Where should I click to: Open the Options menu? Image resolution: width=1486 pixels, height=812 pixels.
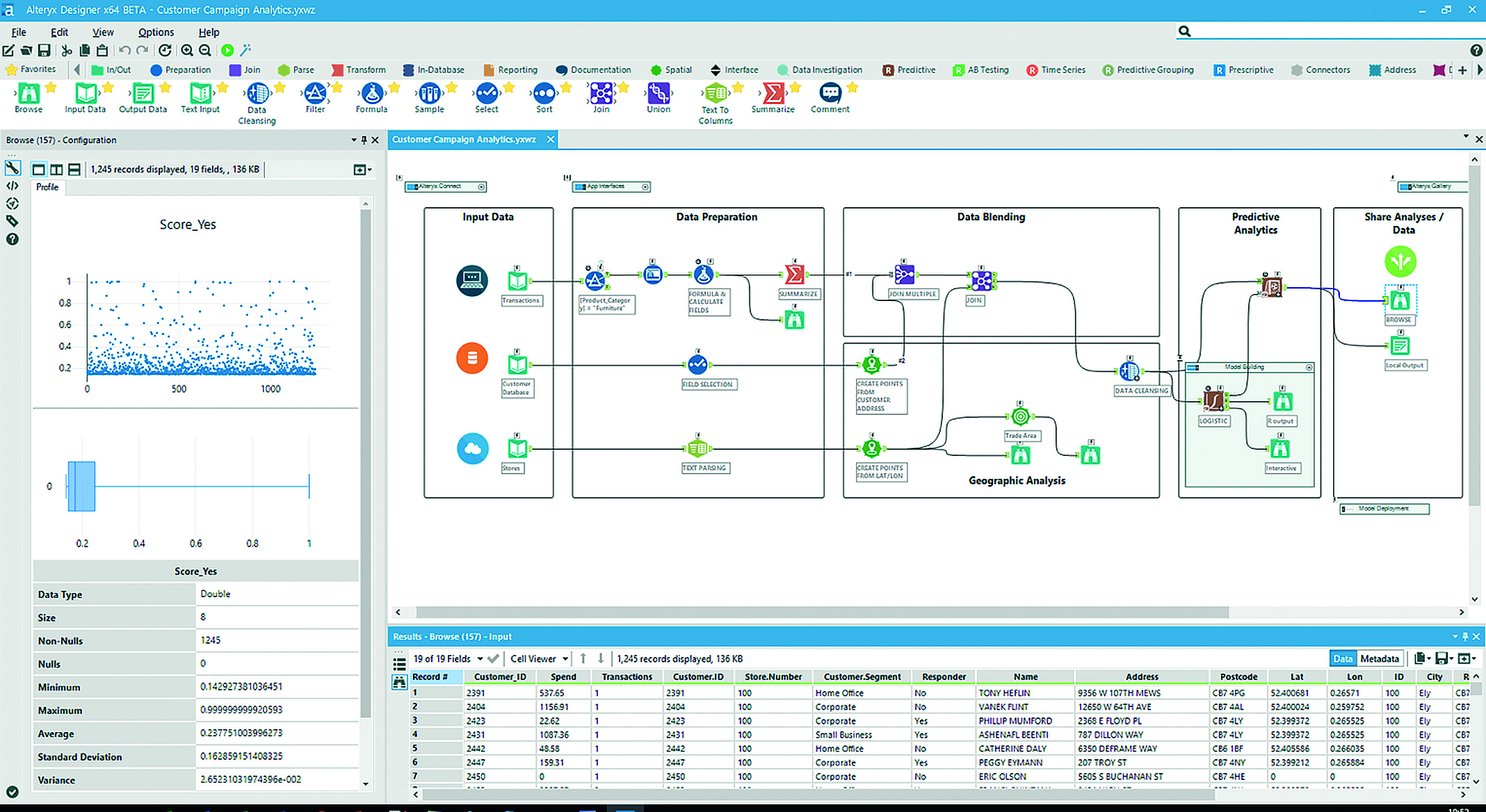(x=156, y=32)
